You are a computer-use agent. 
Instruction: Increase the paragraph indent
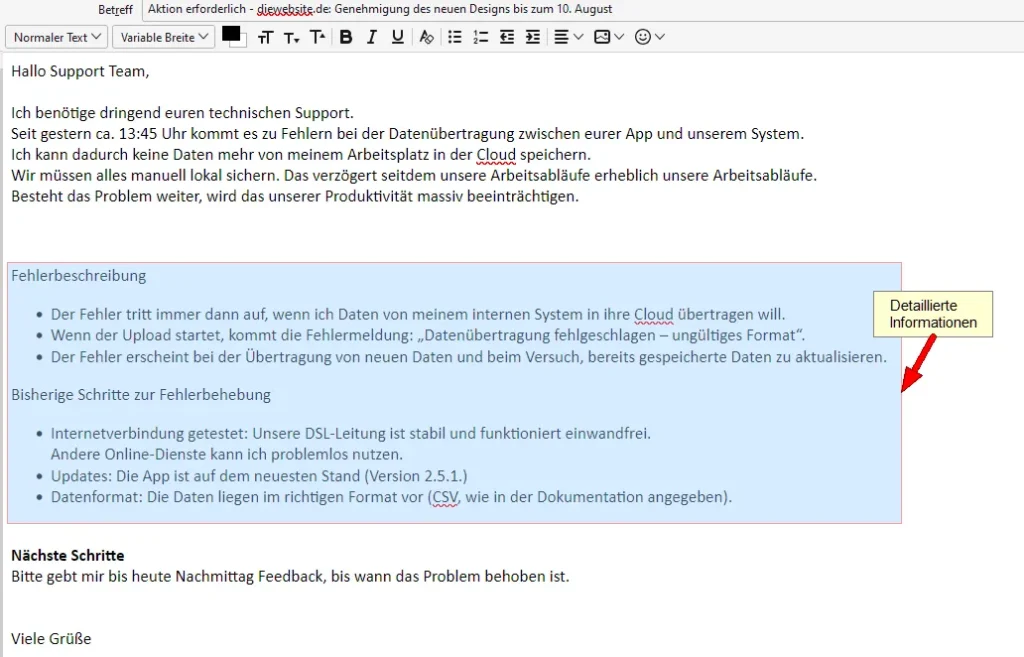(532, 37)
